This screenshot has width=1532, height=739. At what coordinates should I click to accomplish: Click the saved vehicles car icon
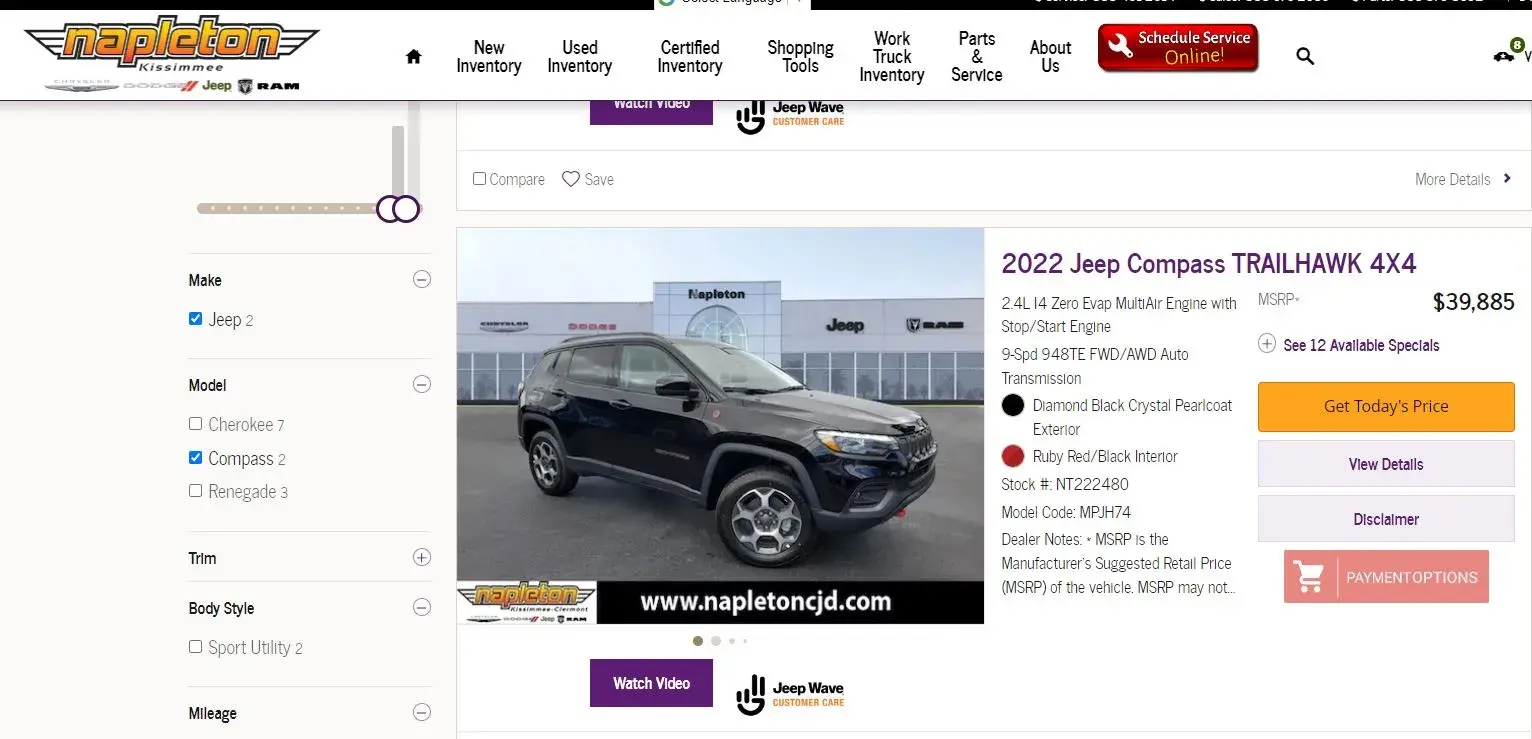tap(1504, 56)
